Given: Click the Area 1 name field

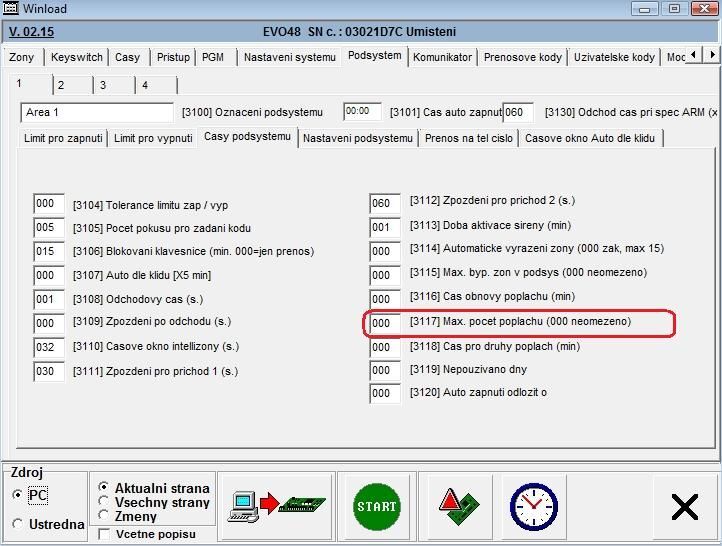Looking at the screenshot, I should pyautogui.click(x=96, y=113).
